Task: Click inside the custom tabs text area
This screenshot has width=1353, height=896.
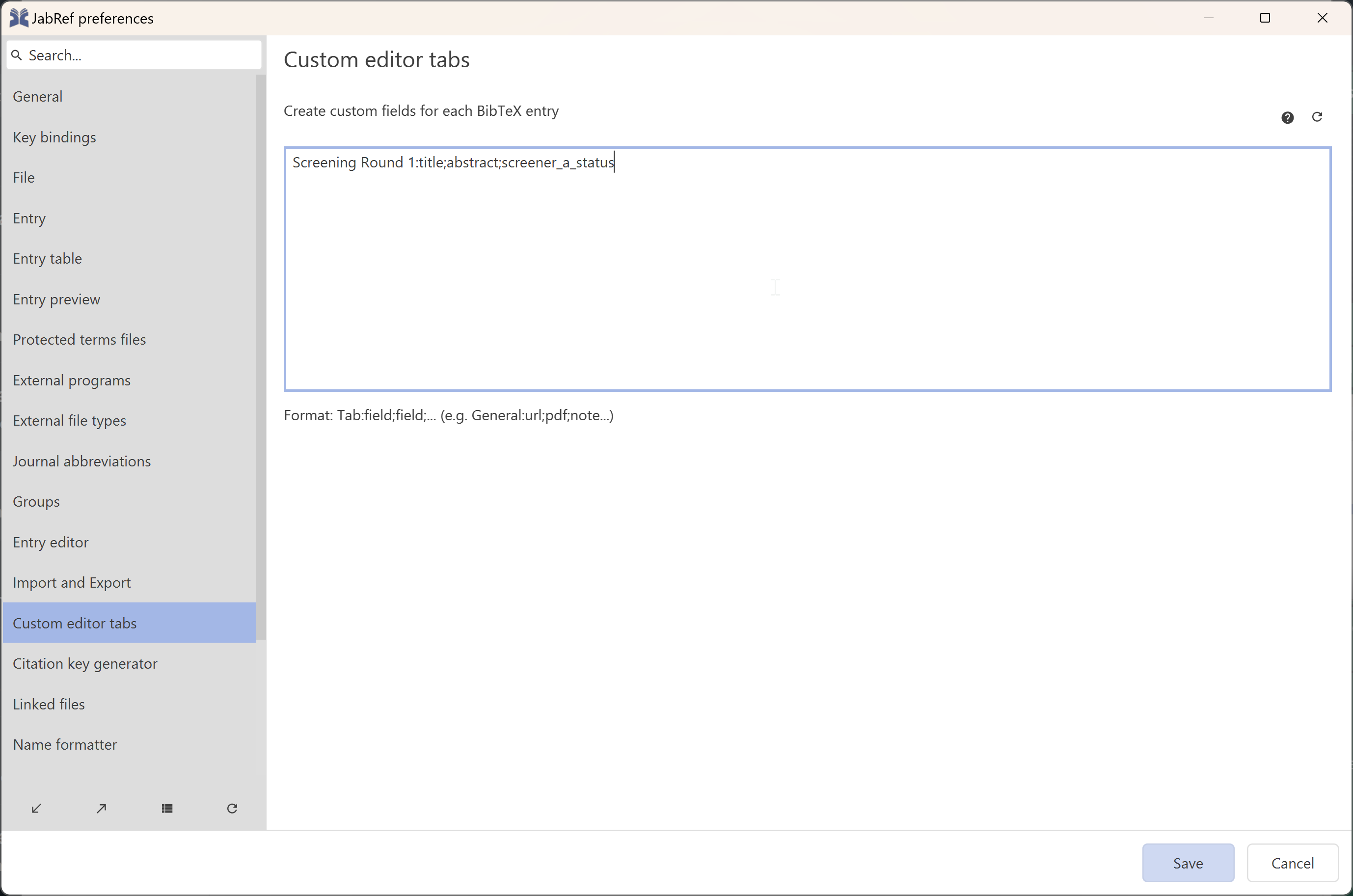Action: point(808,269)
